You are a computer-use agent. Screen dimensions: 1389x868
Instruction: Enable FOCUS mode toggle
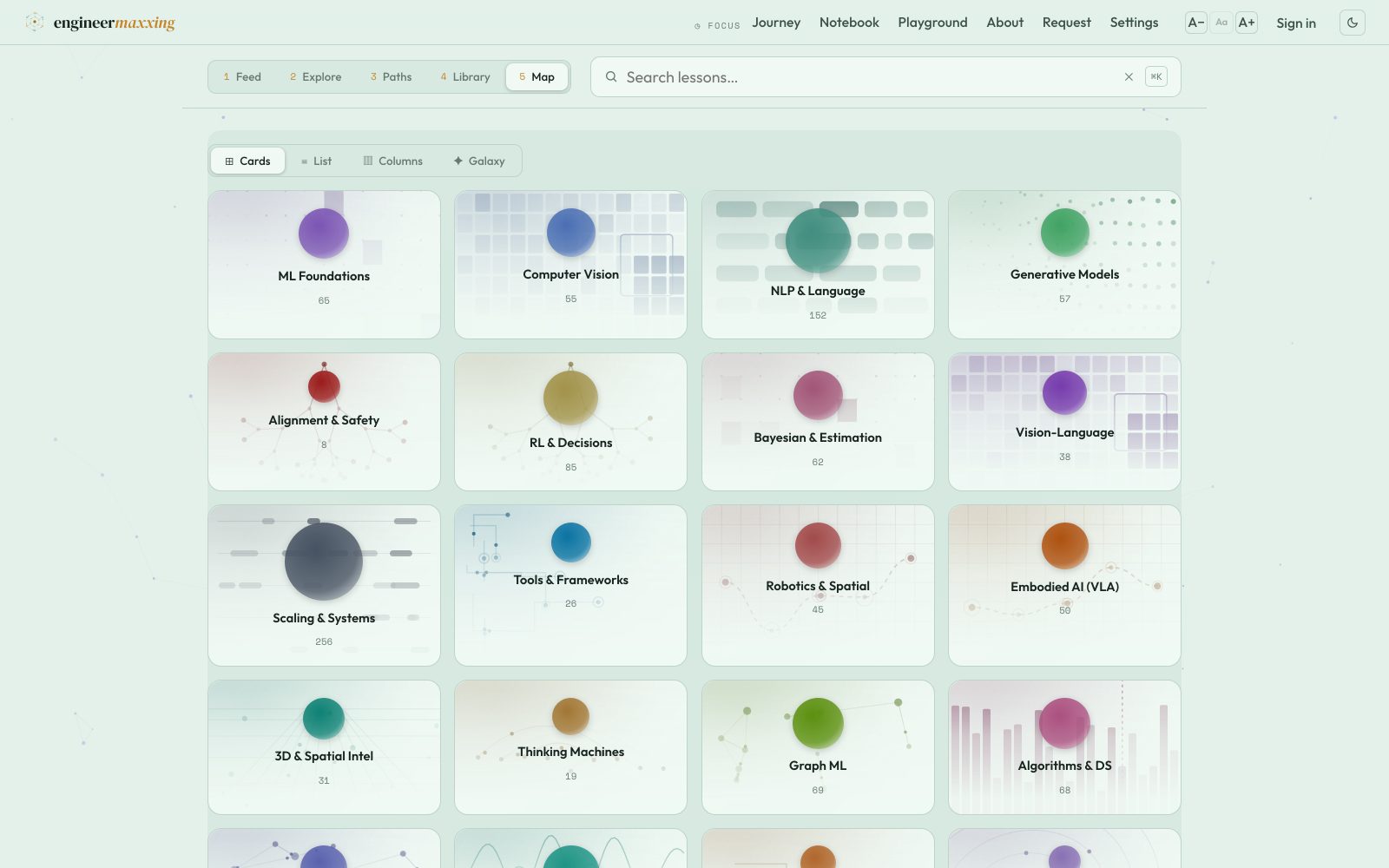pos(717,26)
